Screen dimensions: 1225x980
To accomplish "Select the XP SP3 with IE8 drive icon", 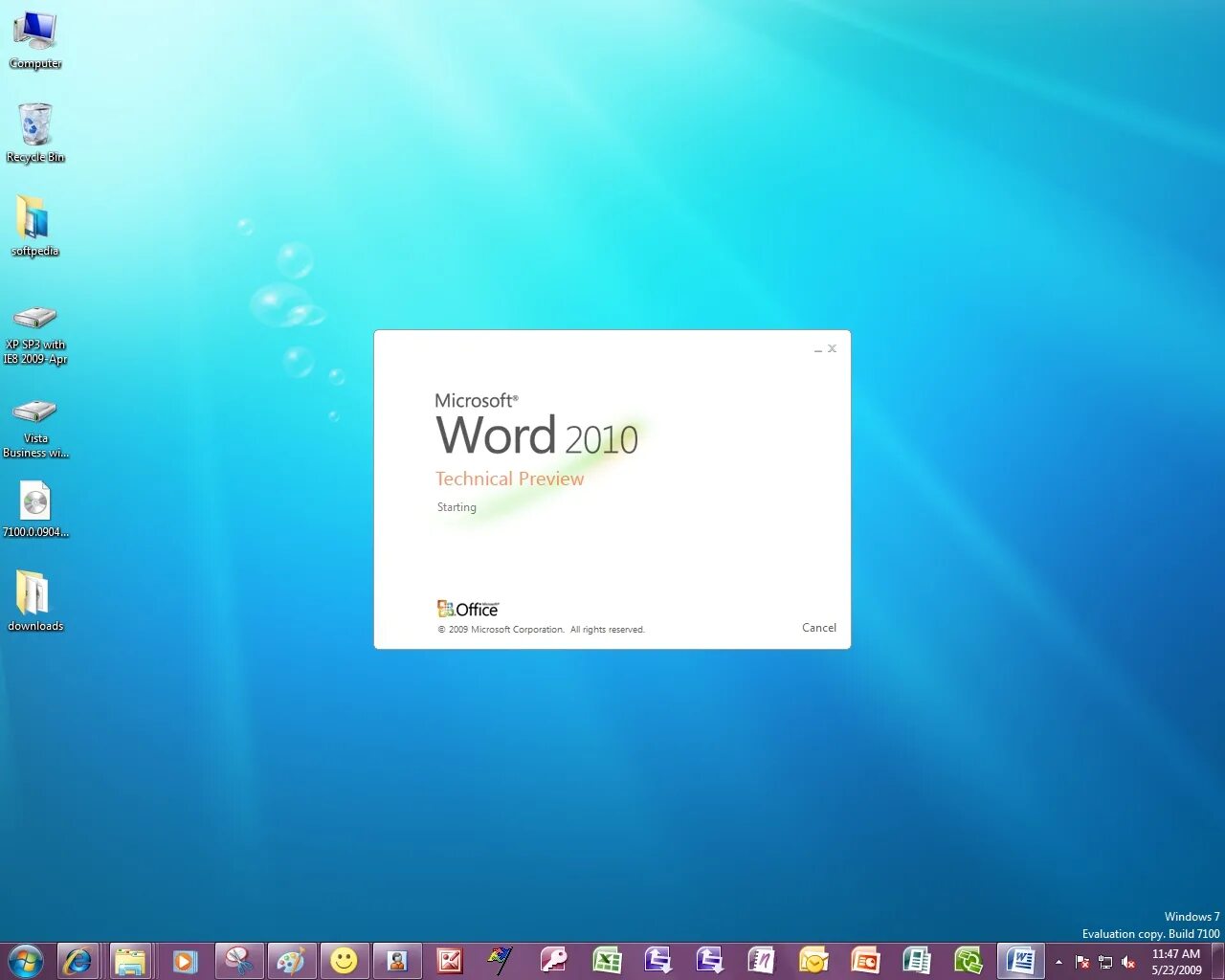I will pos(35,335).
